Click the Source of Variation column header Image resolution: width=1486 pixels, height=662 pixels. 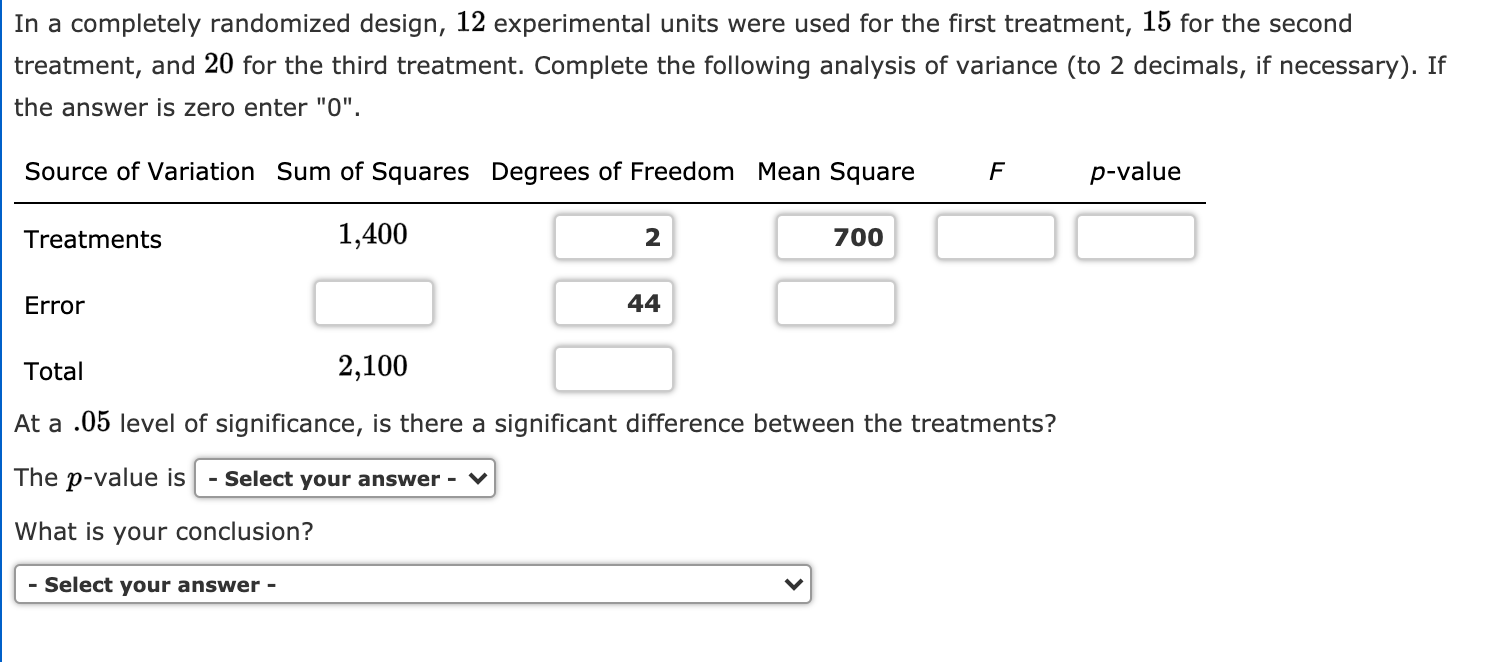(139, 171)
